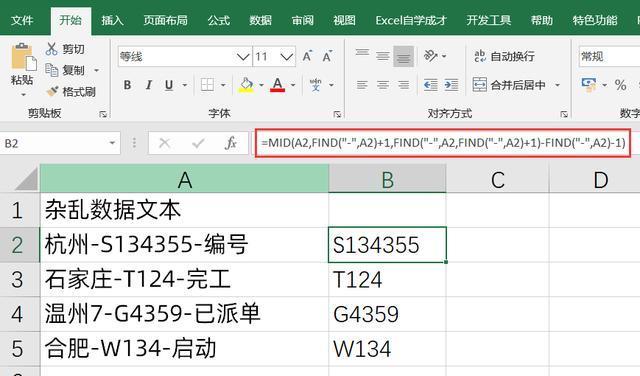Click the phonetic guide (文) icon
This screenshot has width=640, height=376.
click(316, 85)
